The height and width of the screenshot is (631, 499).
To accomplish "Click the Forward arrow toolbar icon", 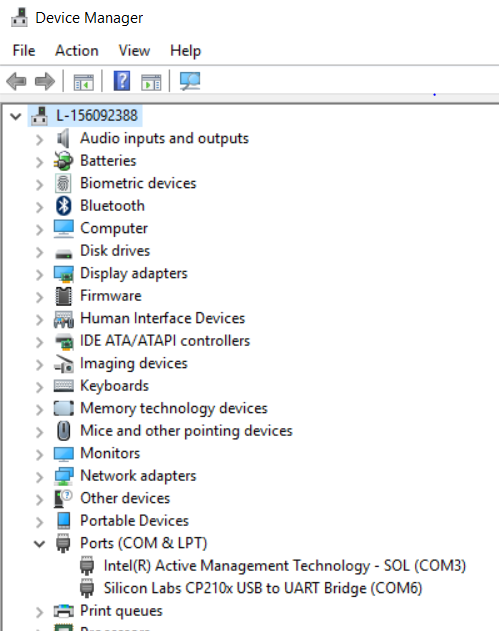I will (45, 81).
